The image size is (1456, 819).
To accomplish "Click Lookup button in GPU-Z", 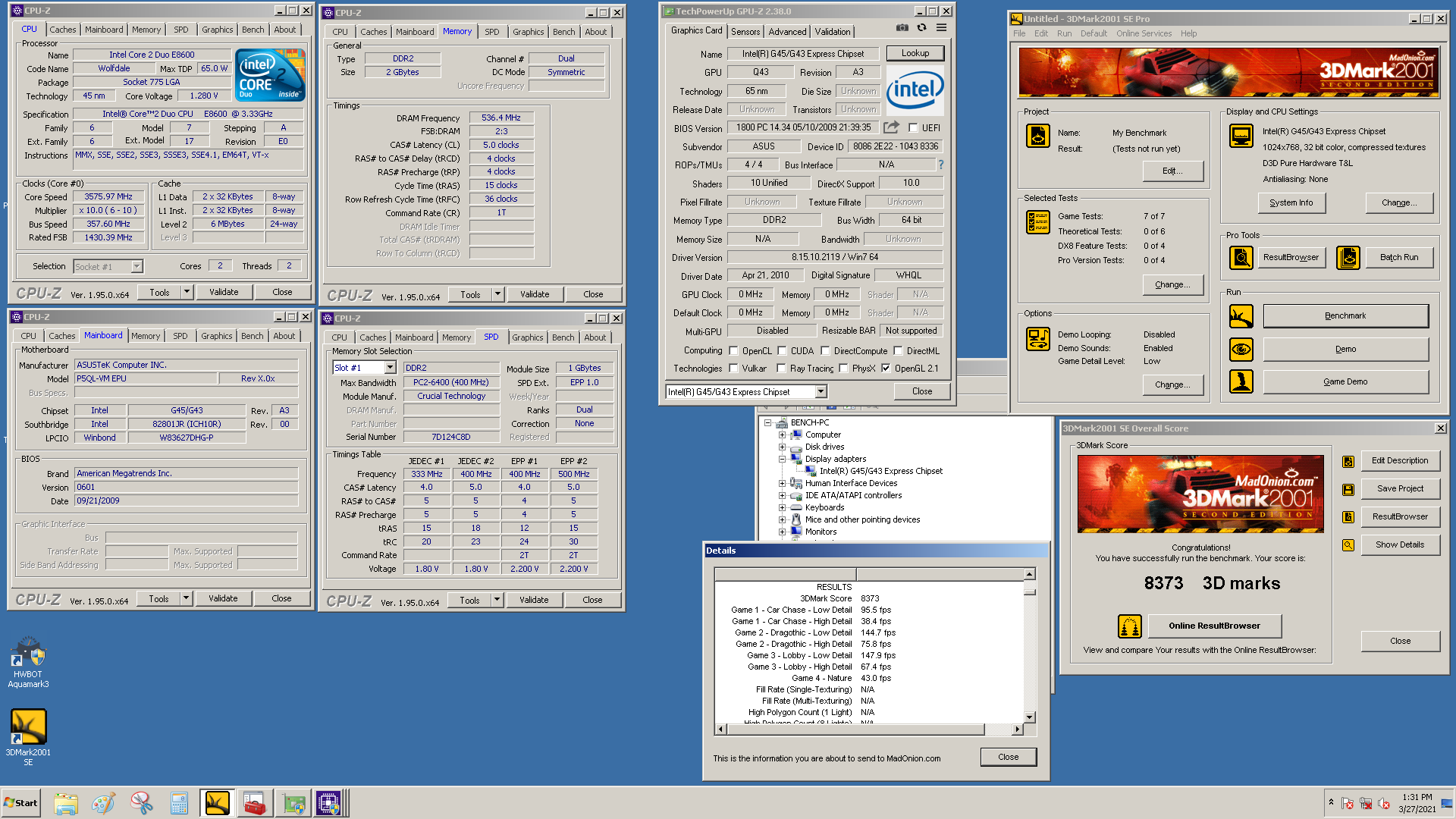I will [915, 53].
